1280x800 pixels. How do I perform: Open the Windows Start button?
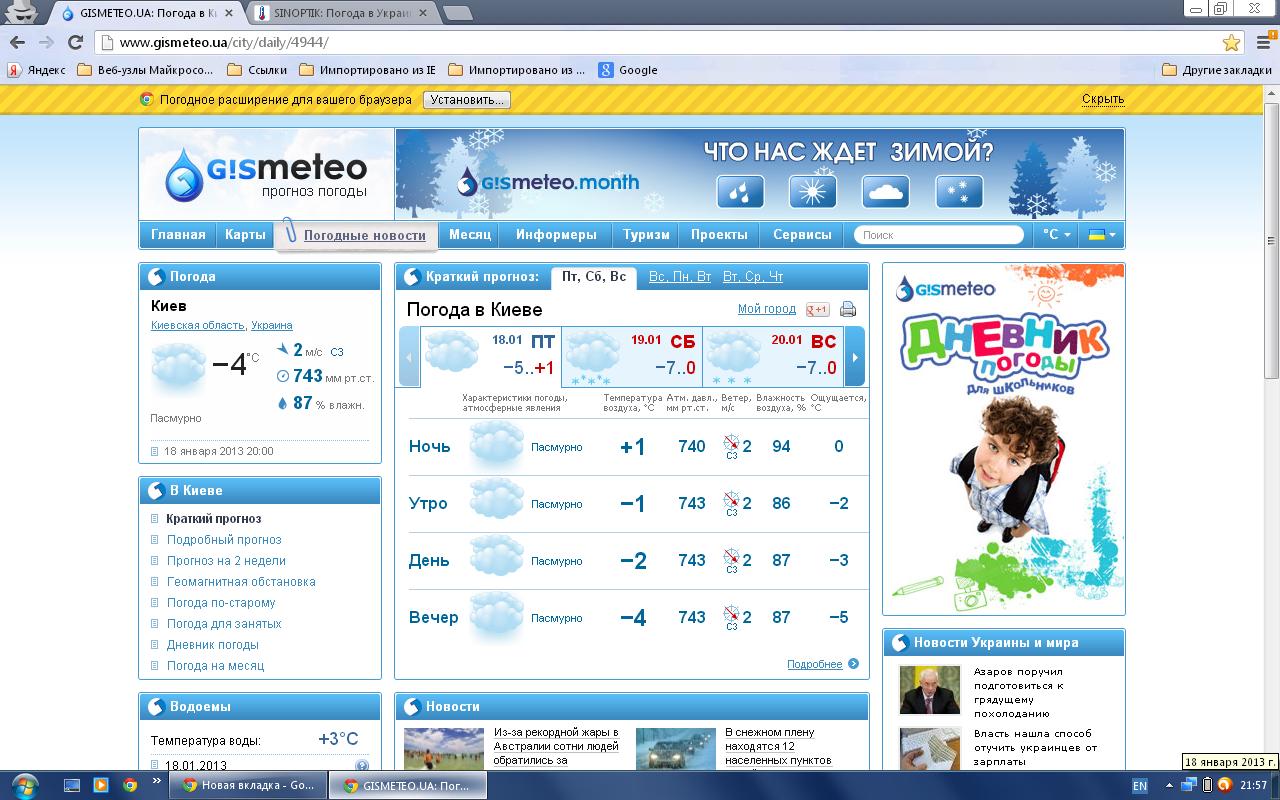pos(24,784)
